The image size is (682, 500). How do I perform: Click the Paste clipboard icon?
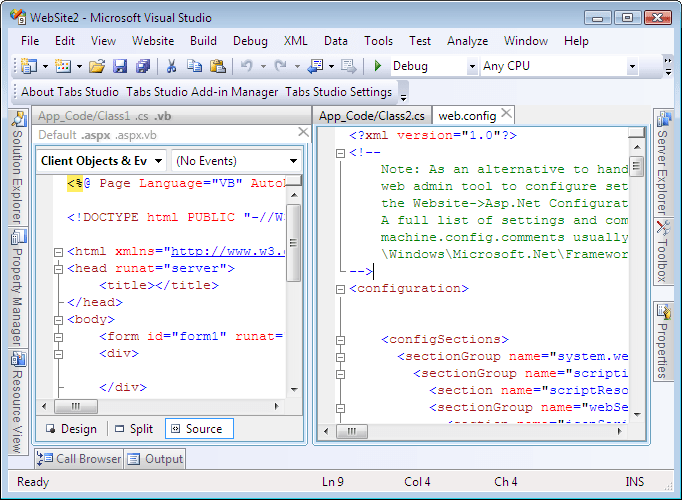[x=217, y=66]
